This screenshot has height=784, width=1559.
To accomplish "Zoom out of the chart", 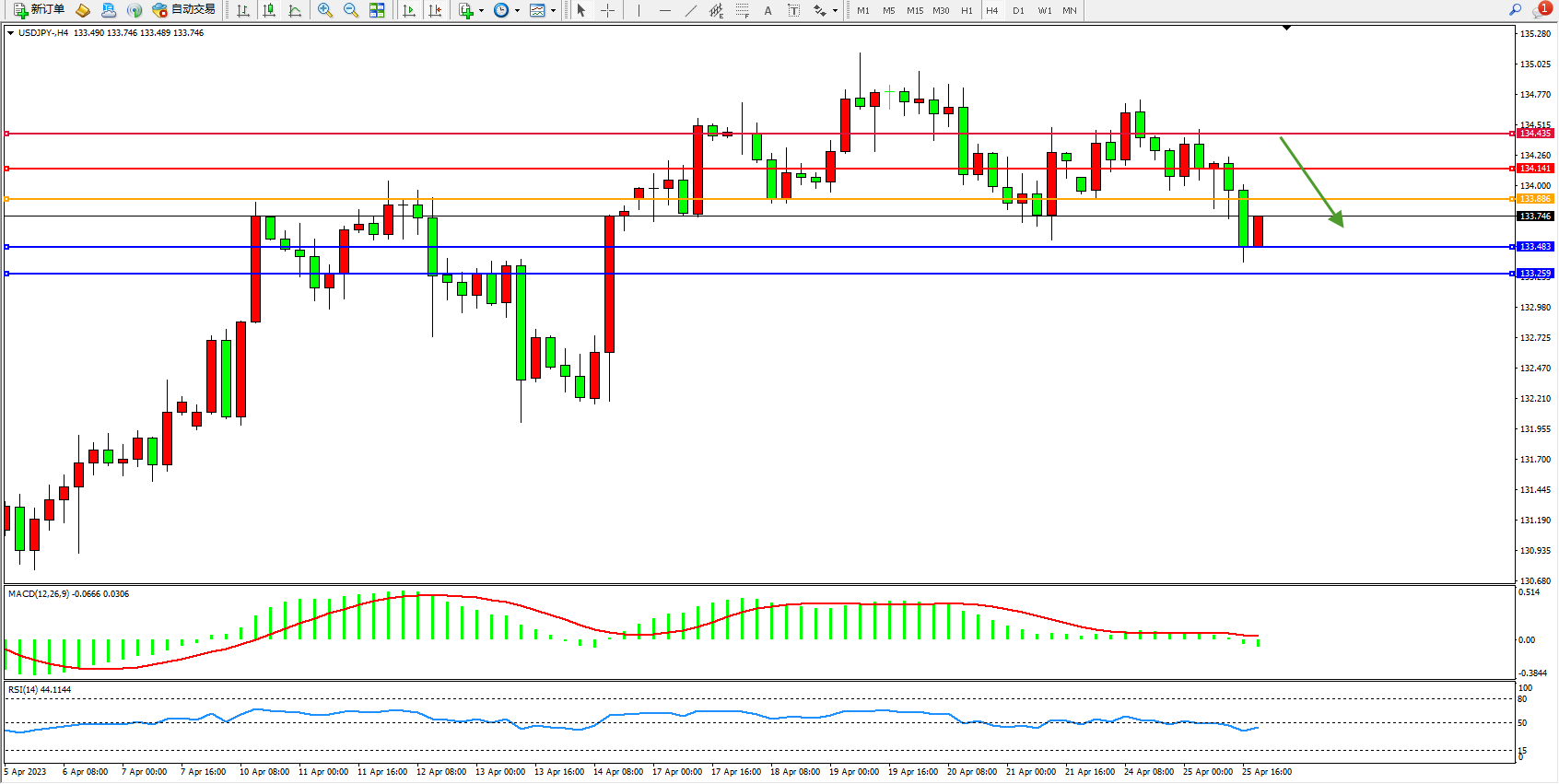I will coord(351,10).
